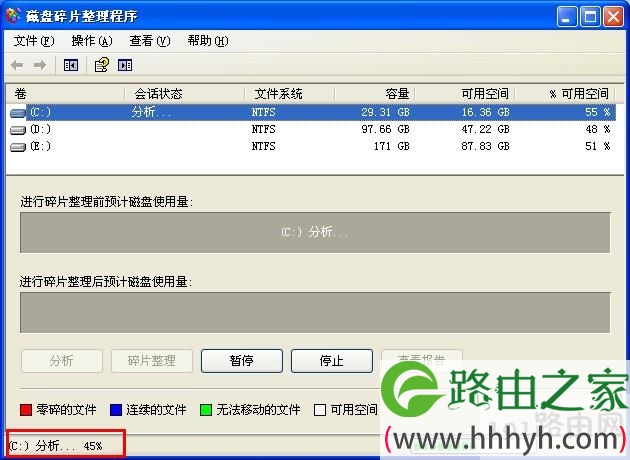Click the white 可用空间 legend swatch
This screenshot has width=630, height=460.
(x=320, y=410)
